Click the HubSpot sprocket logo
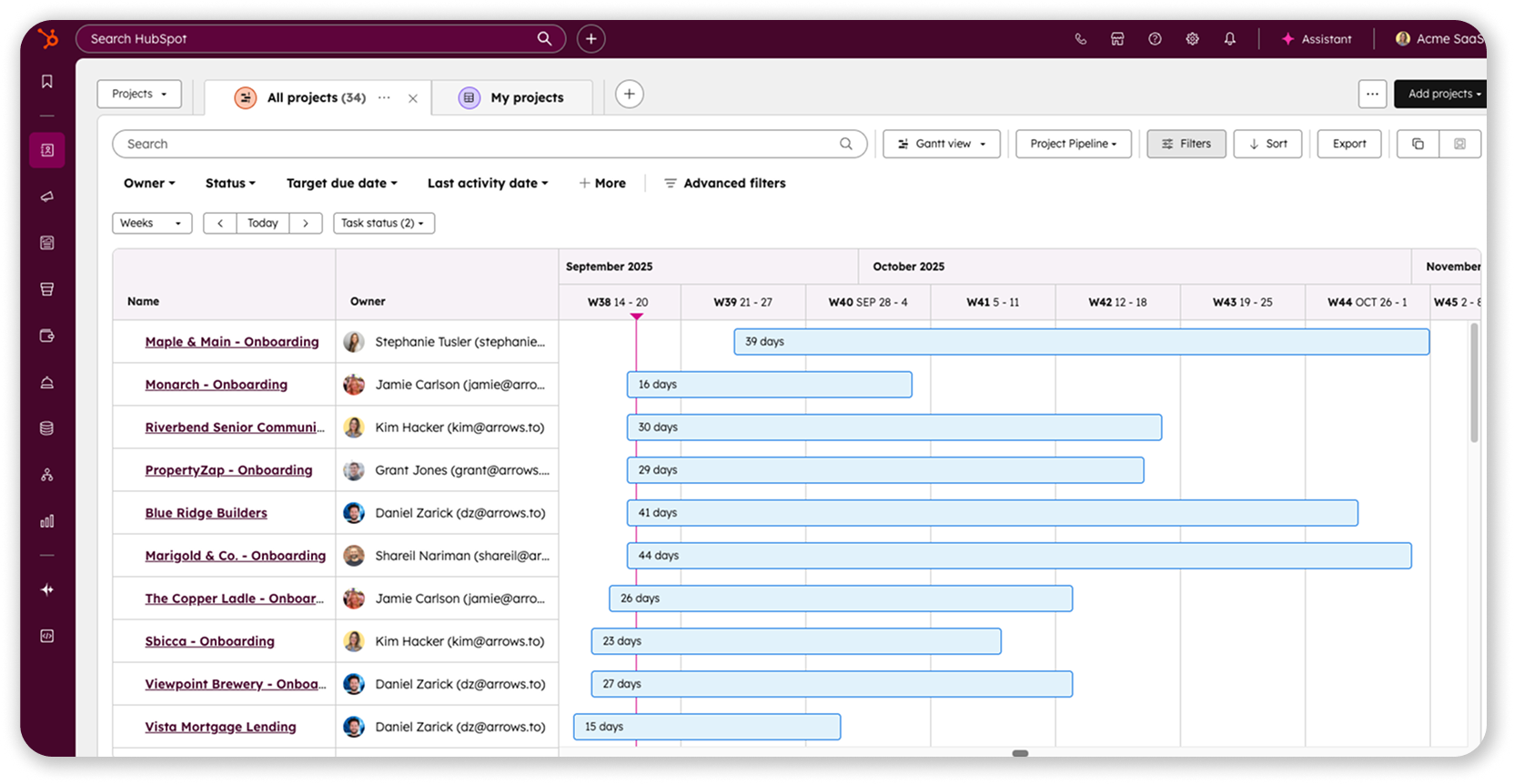1514x784 pixels. [x=47, y=38]
